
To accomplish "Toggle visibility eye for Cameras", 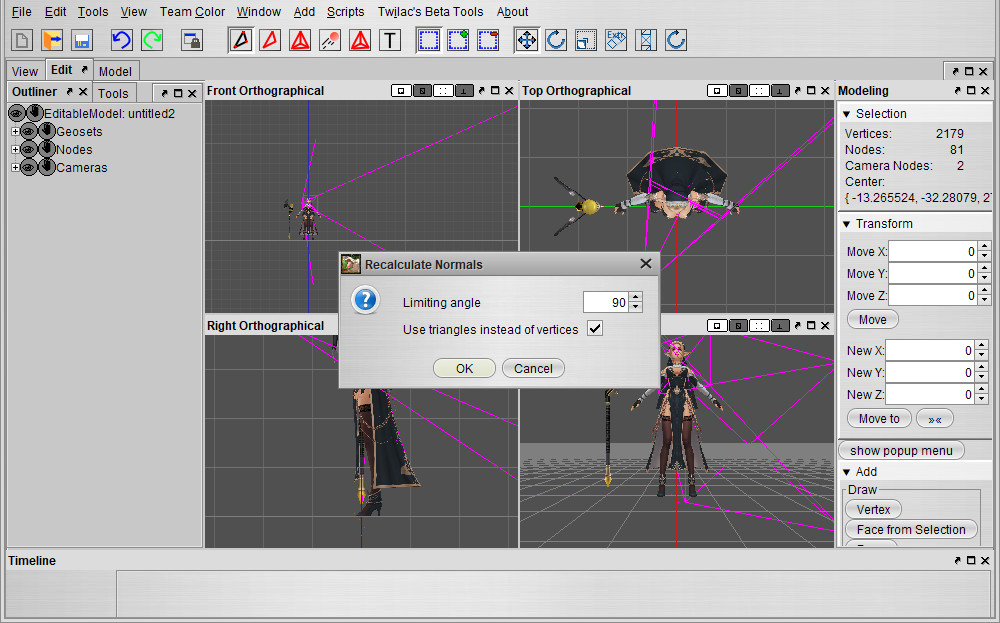I will tap(29, 168).
